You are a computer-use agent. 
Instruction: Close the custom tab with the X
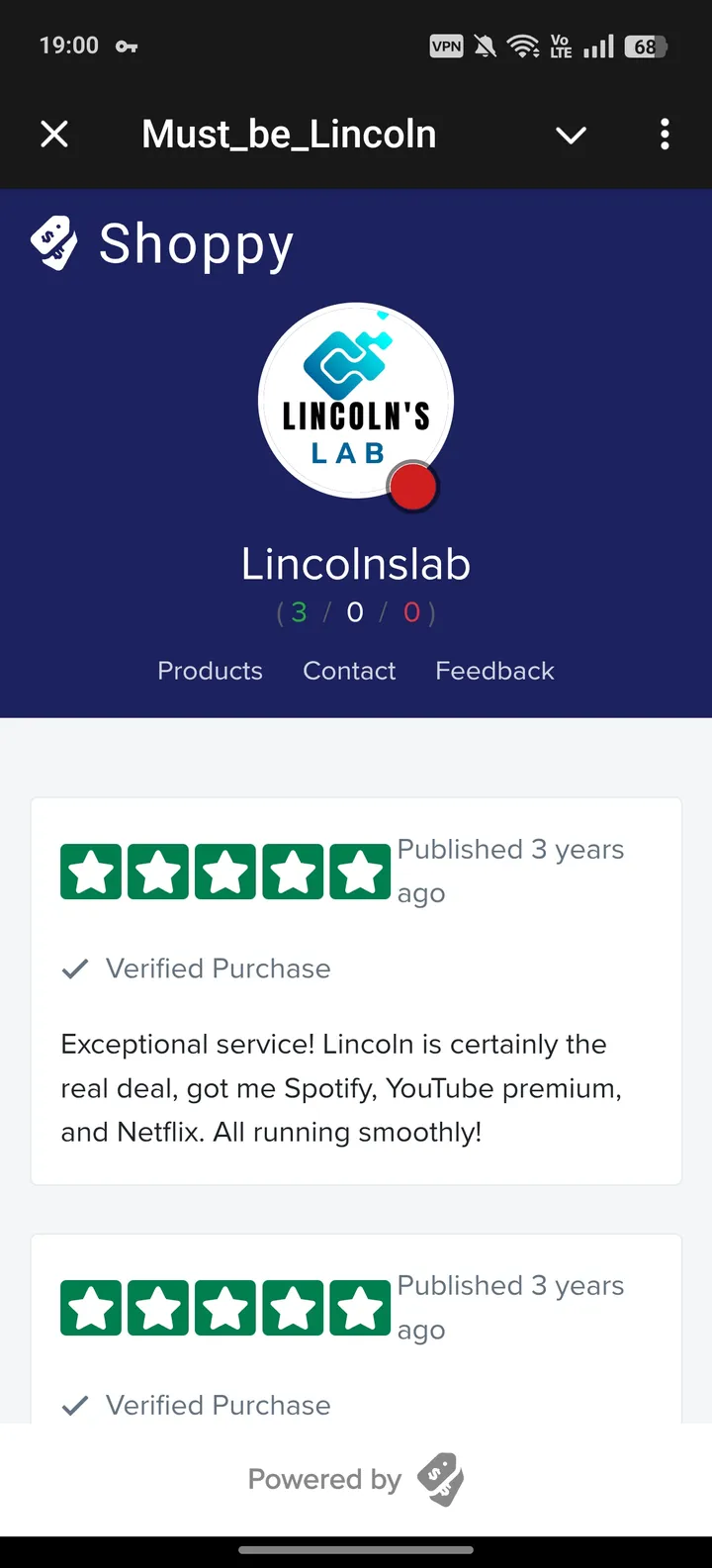coord(54,135)
